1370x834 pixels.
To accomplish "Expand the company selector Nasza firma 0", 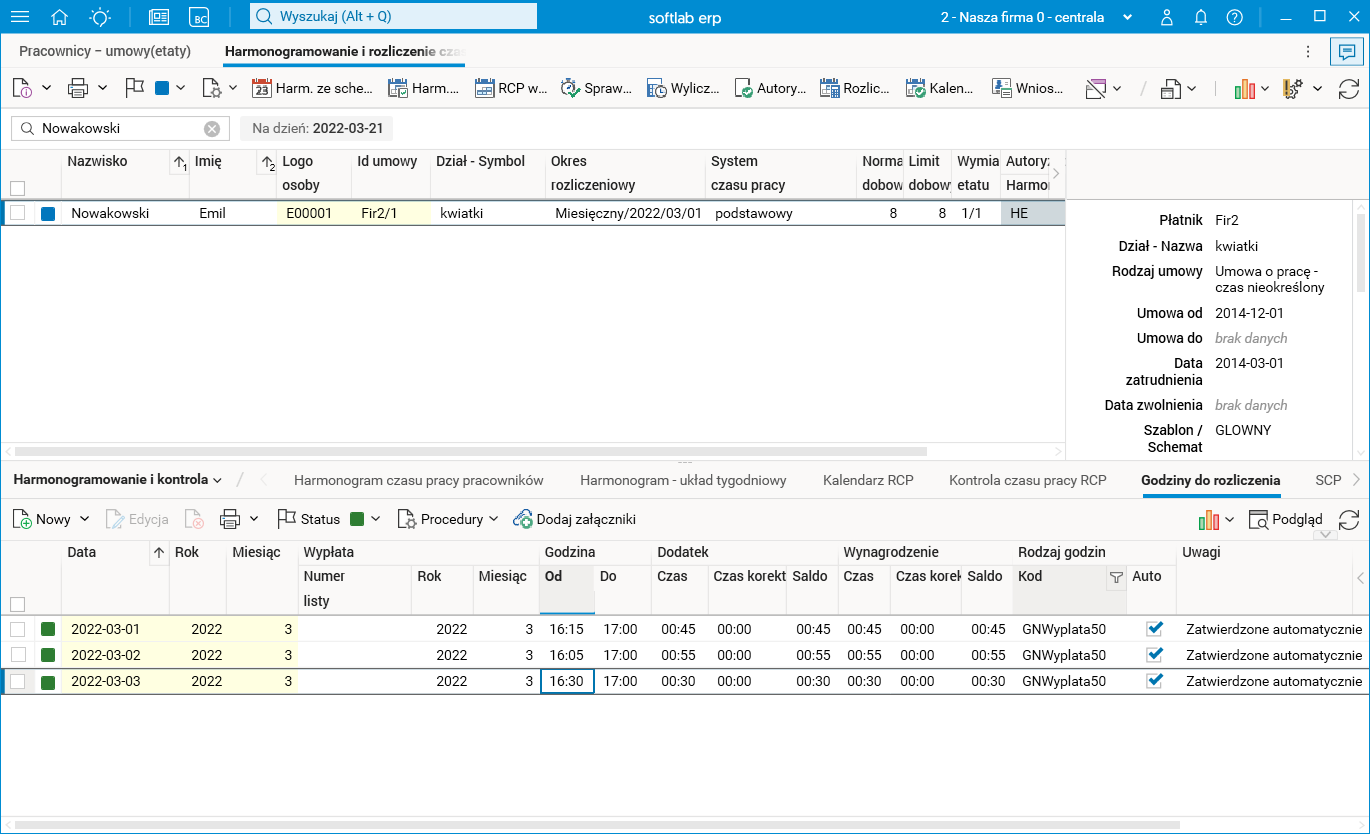I will (x=1128, y=17).
